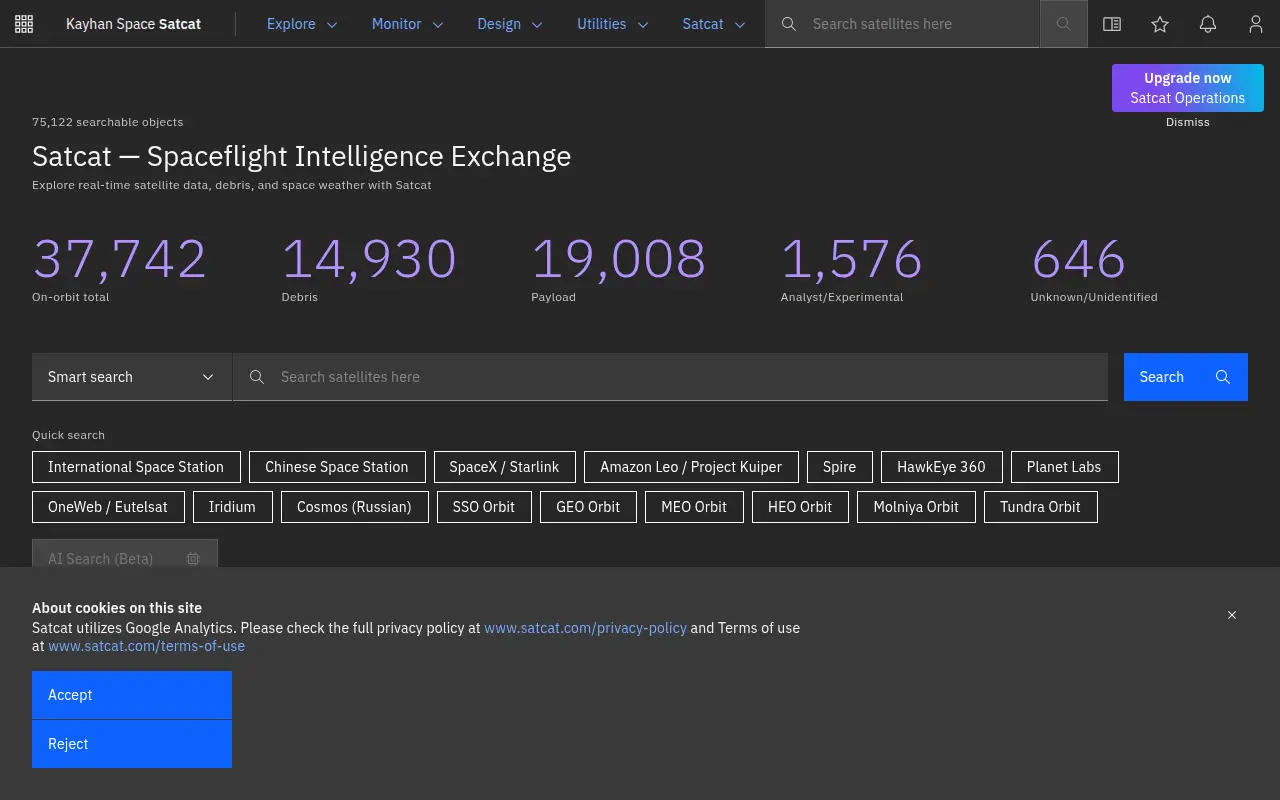
Task: Dismiss the Upgrade now banner
Action: 1188,122
